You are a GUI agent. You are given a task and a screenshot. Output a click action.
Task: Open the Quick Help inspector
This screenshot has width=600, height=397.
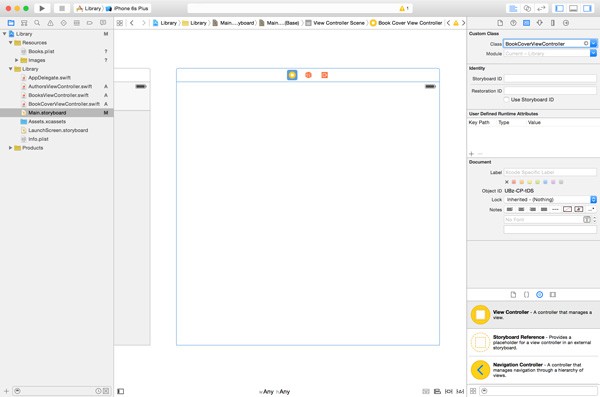coord(513,23)
